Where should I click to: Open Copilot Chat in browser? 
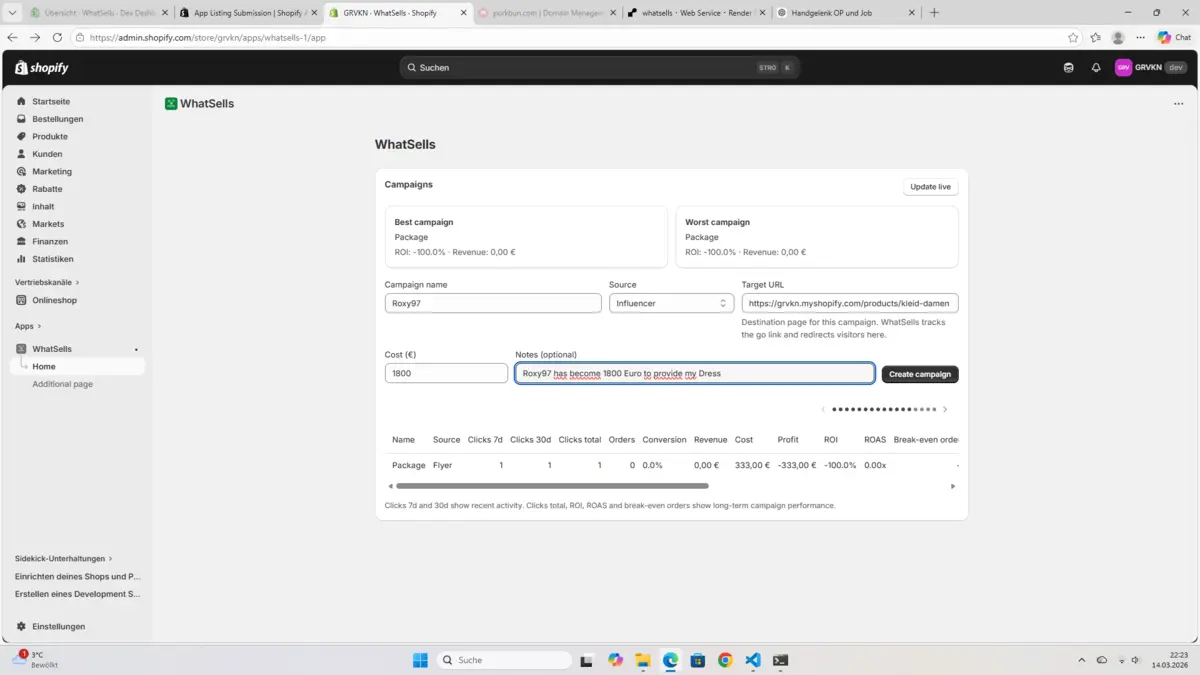1174,37
